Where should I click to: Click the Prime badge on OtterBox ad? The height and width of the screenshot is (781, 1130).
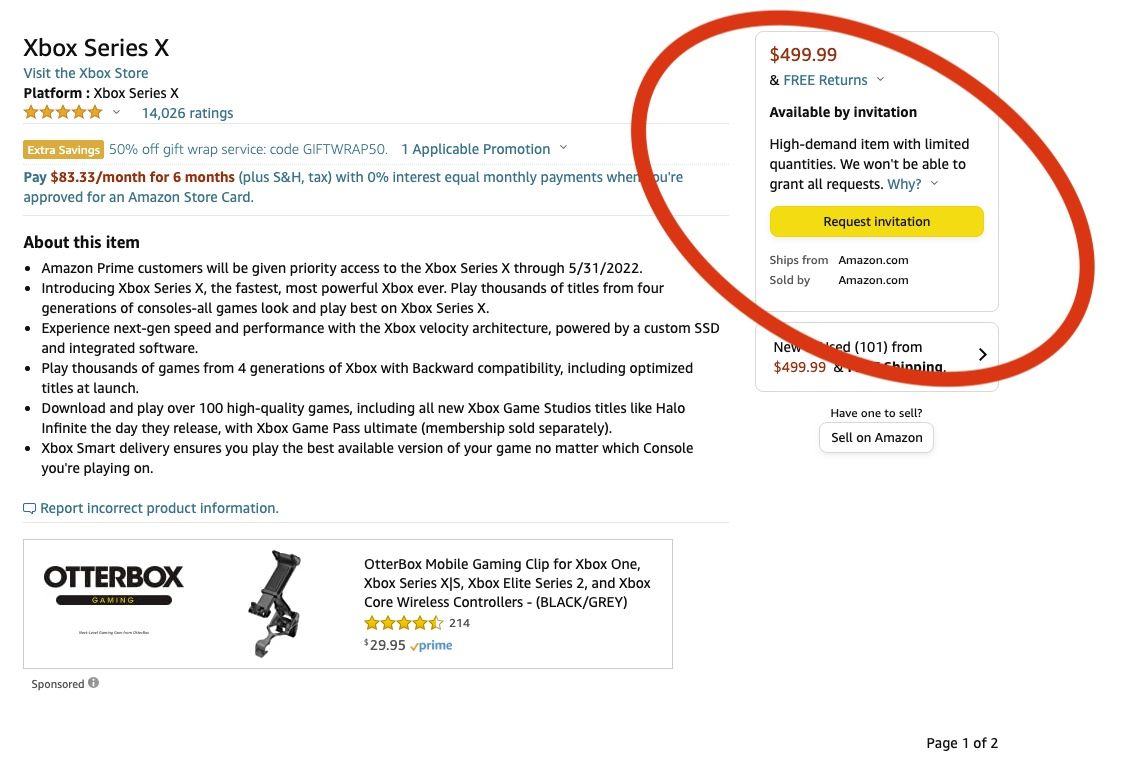pos(431,646)
